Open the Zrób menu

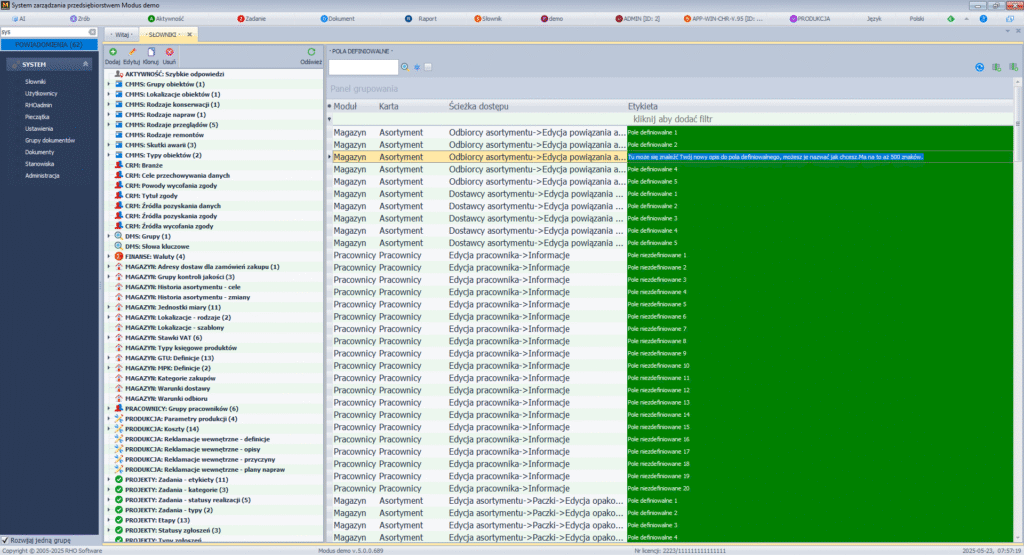[x=80, y=19]
